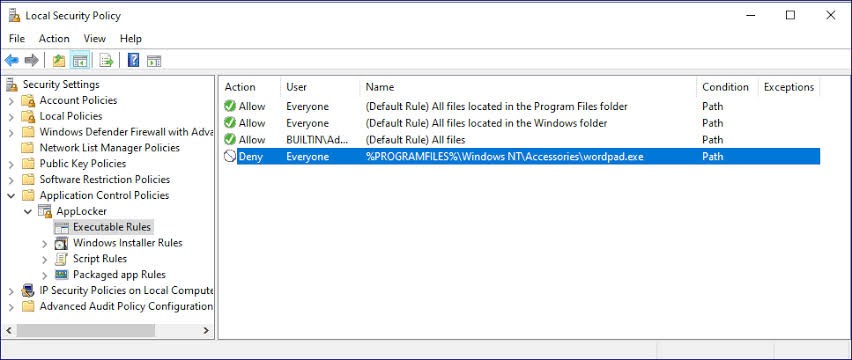Minimize the Local Security Policy window
Screen dimensions: 852x360
[750, 15]
